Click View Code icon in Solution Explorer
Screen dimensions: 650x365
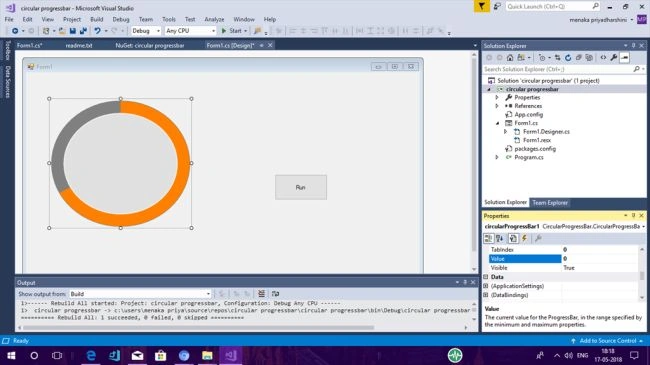click(x=603, y=58)
